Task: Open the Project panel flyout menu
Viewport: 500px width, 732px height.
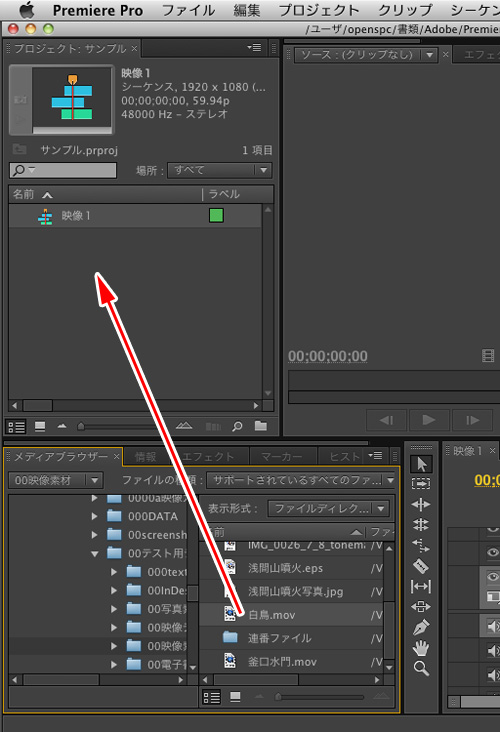Action: click(254, 48)
